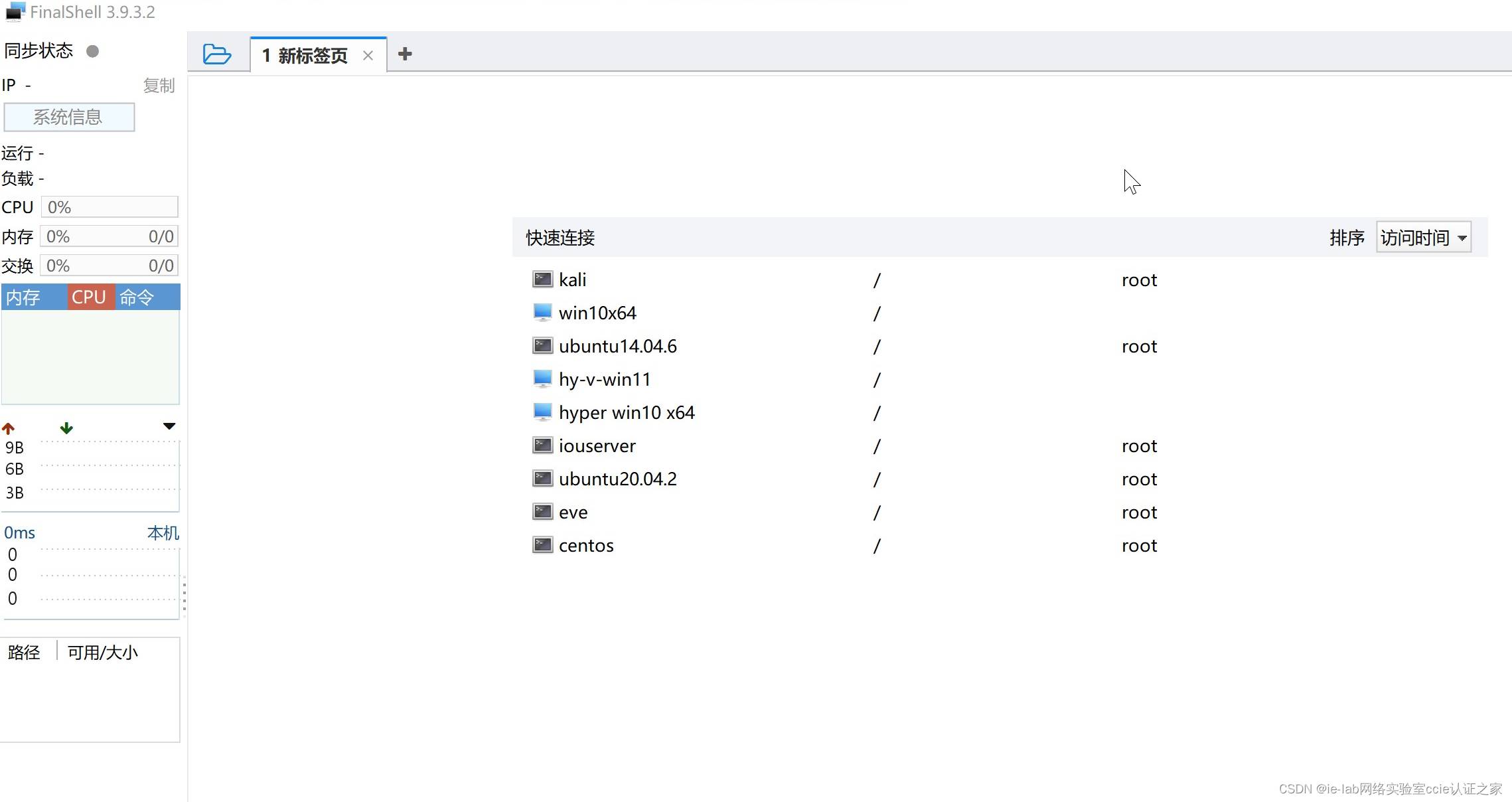Click the download traffic down arrow
Viewport: 1512px width, 802px height.
click(x=66, y=428)
